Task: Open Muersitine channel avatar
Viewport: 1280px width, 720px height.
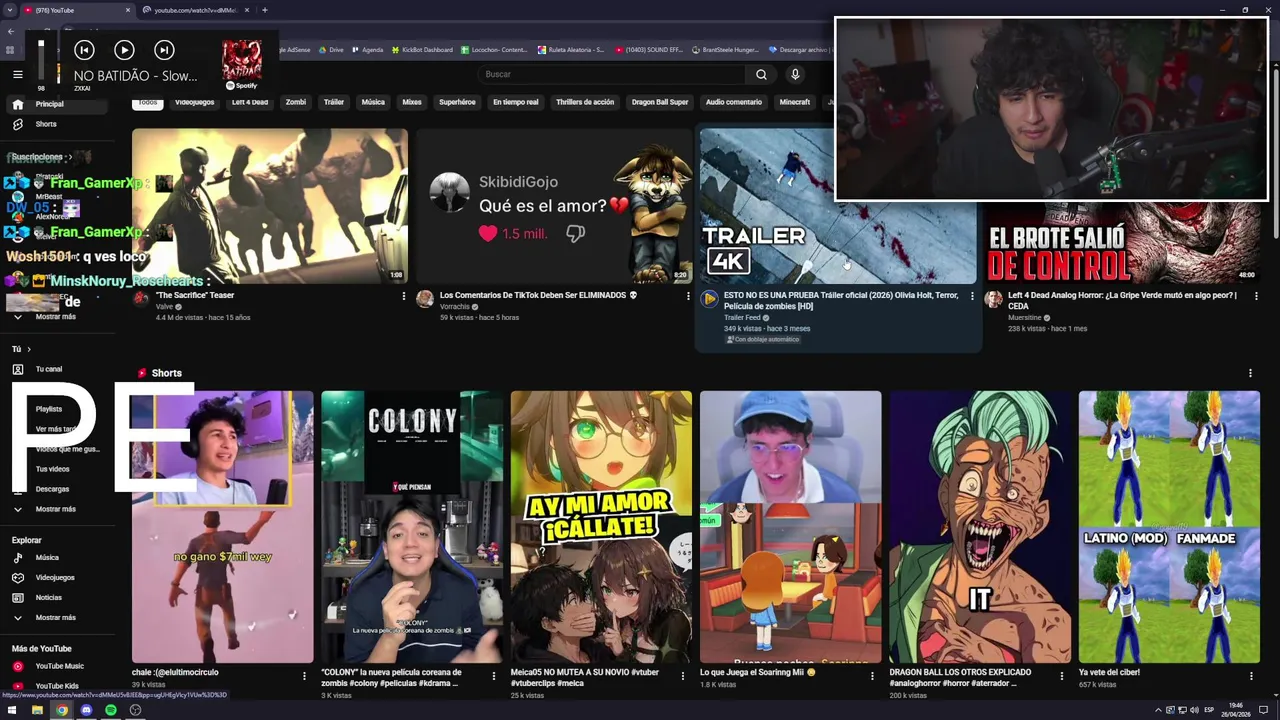Action: tap(993, 299)
